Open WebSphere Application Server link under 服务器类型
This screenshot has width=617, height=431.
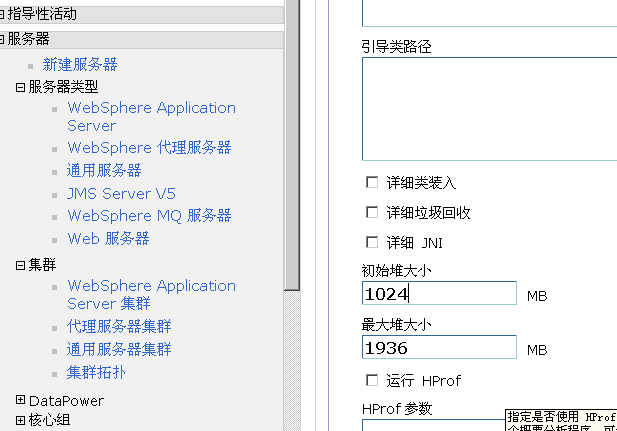click(151, 117)
